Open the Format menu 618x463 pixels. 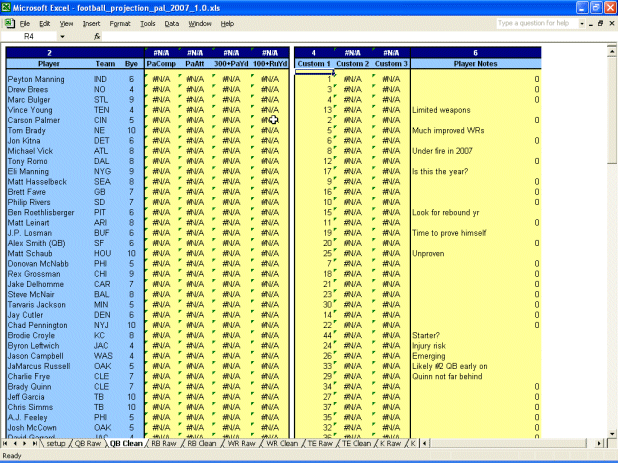click(120, 24)
